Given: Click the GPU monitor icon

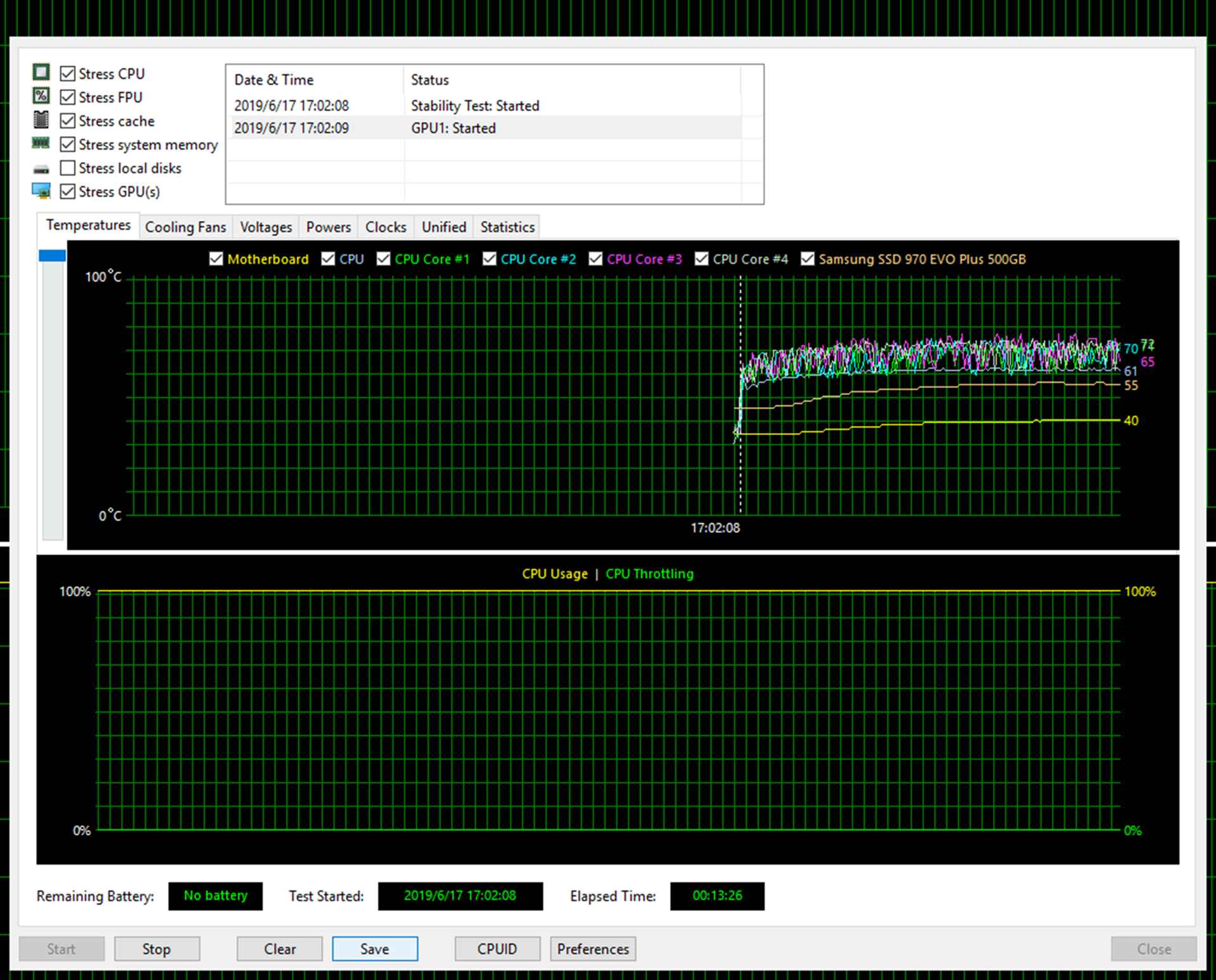Looking at the screenshot, I should click(x=41, y=191).
